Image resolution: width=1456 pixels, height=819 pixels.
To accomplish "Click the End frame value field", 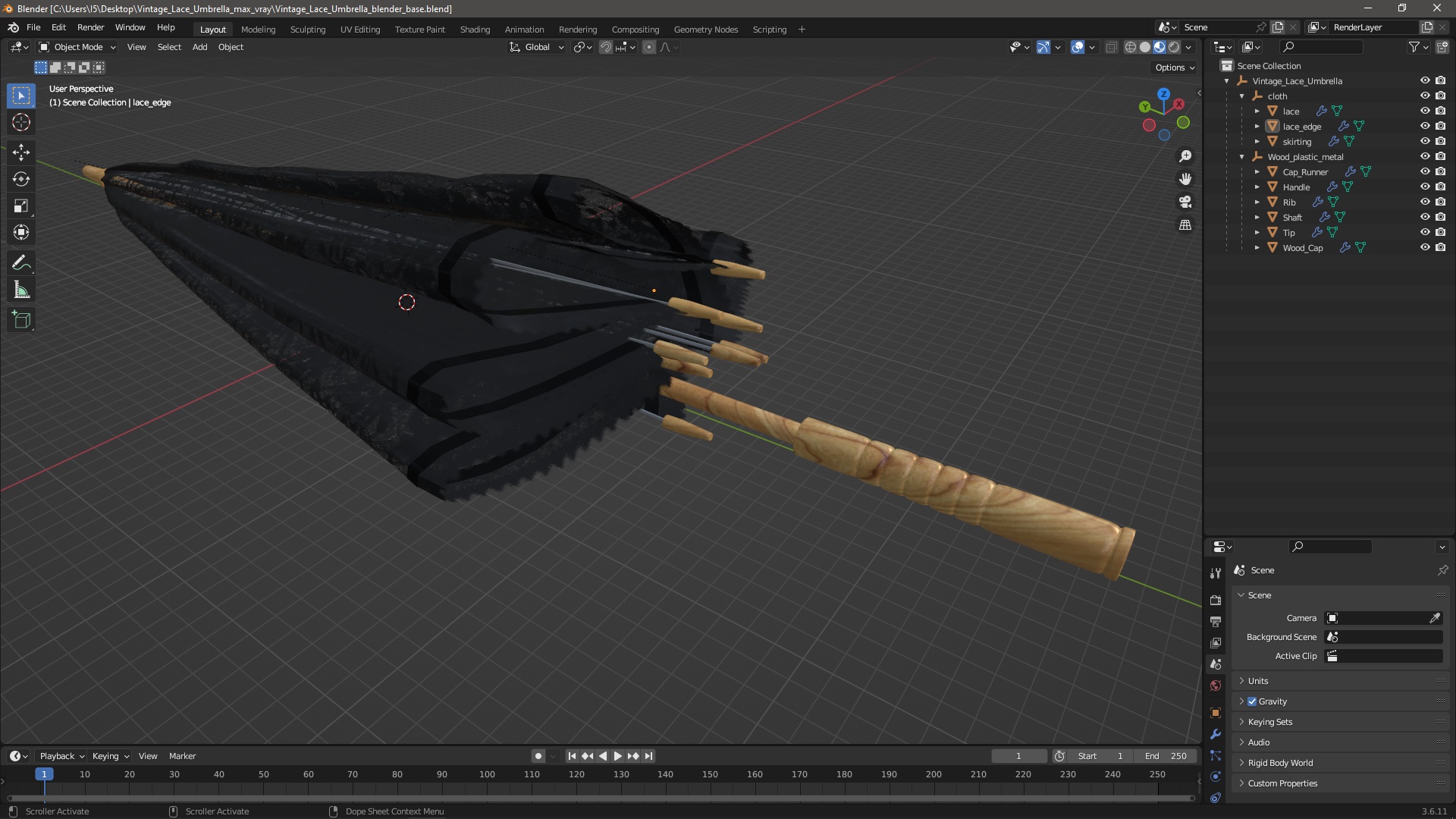I will click(x=1166, y=756).
